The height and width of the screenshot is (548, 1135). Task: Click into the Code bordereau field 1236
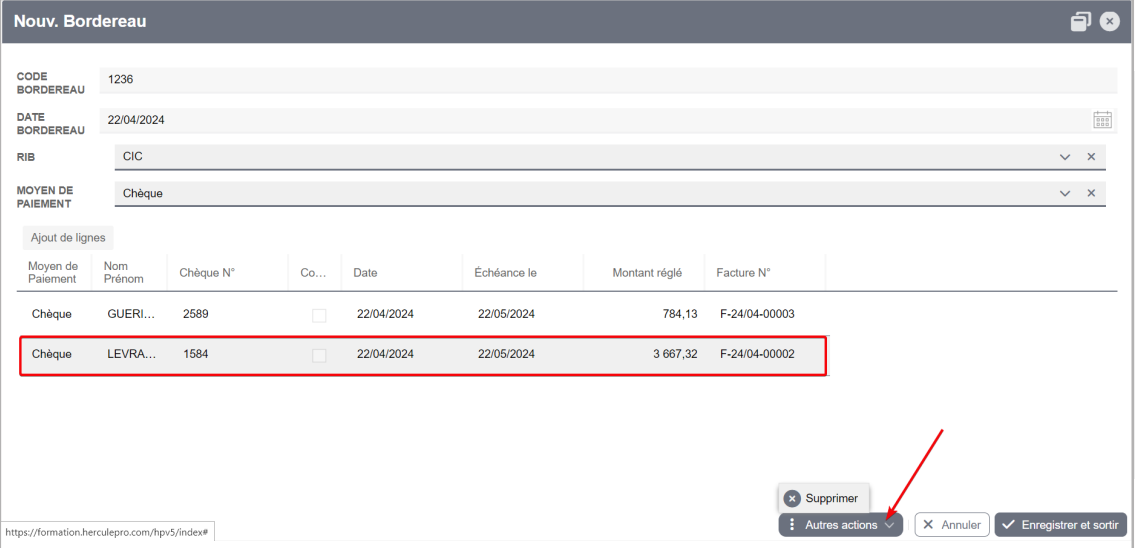[608, 80]
